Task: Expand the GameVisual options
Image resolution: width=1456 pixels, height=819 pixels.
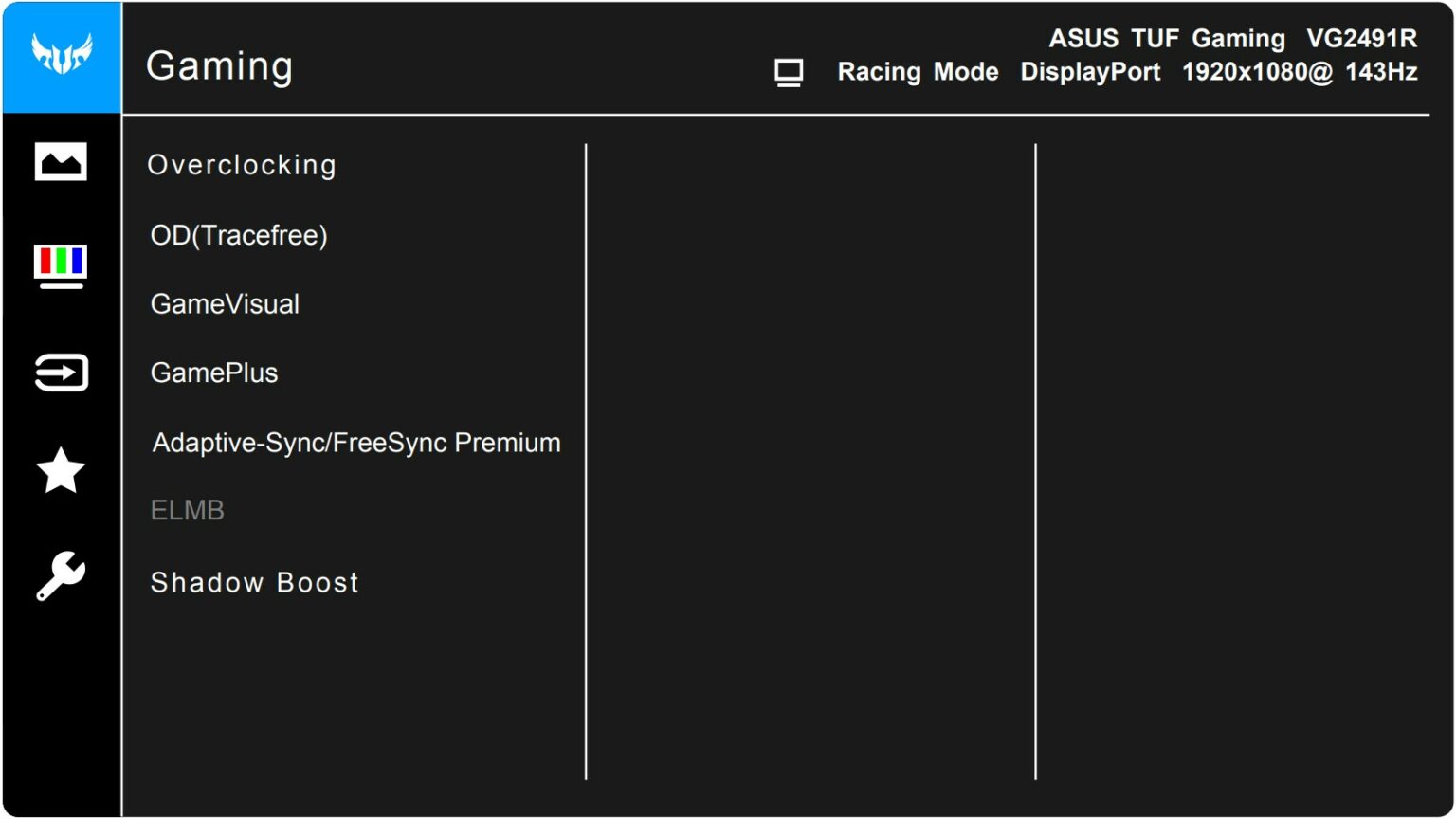Action: [x=226, y=303]
